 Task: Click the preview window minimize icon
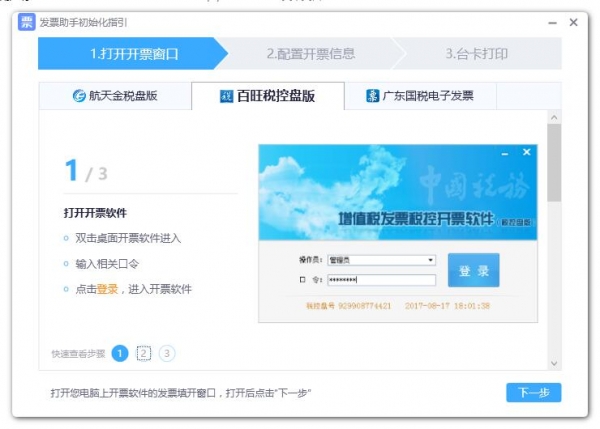[505, 154]
